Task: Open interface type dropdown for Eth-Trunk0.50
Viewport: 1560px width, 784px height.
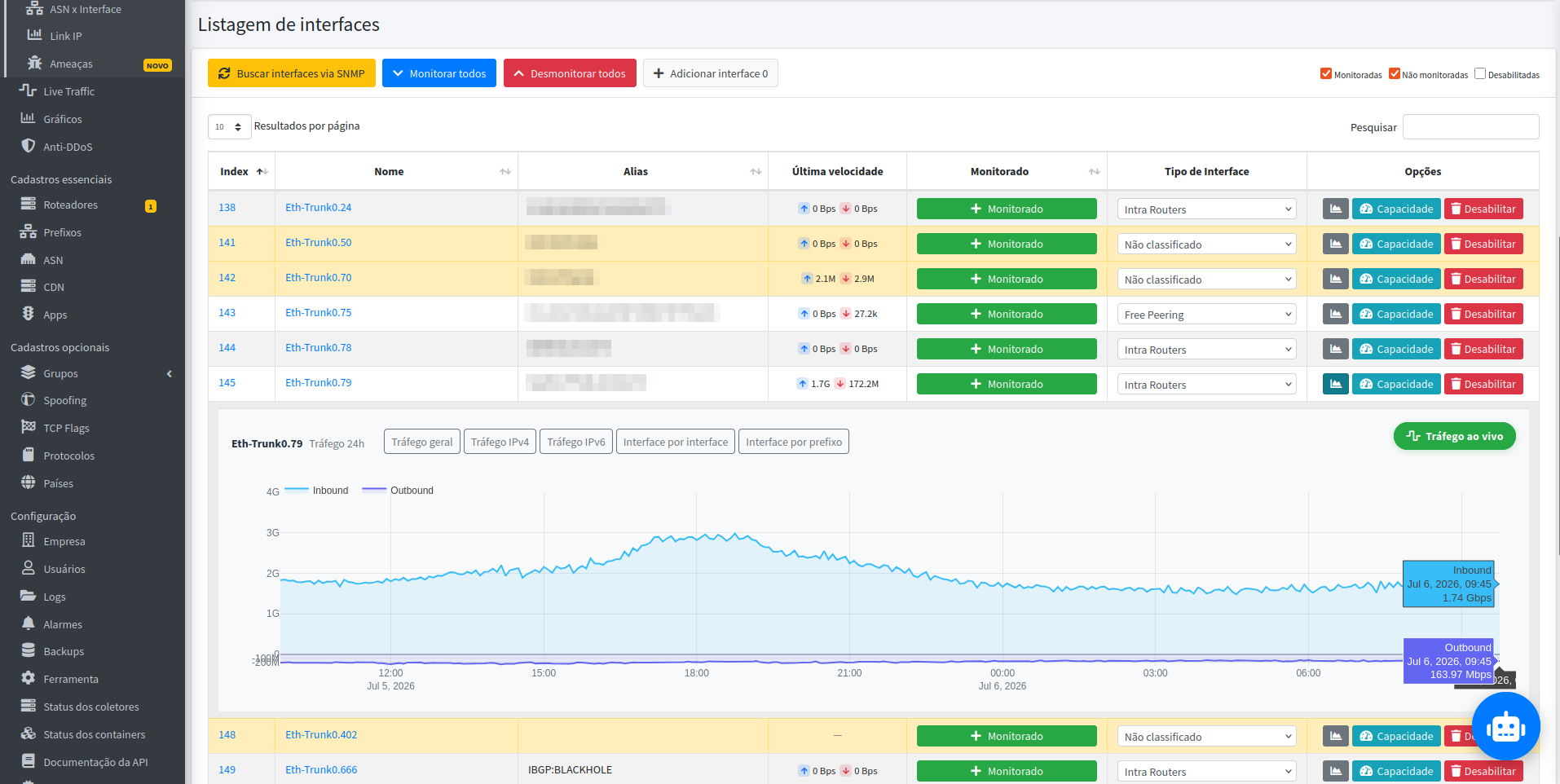Action: [x=1206, y=244]
